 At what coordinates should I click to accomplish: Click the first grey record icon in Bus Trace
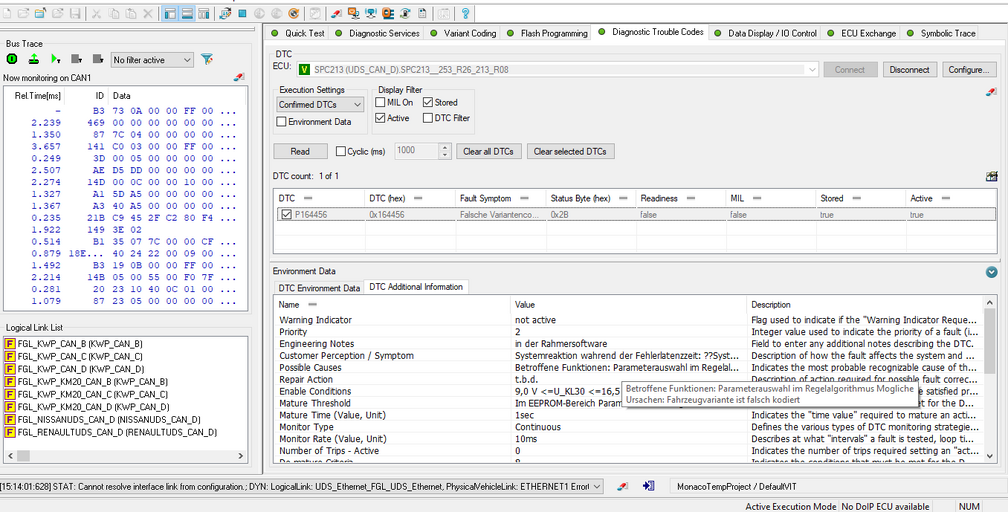(76, 59)
